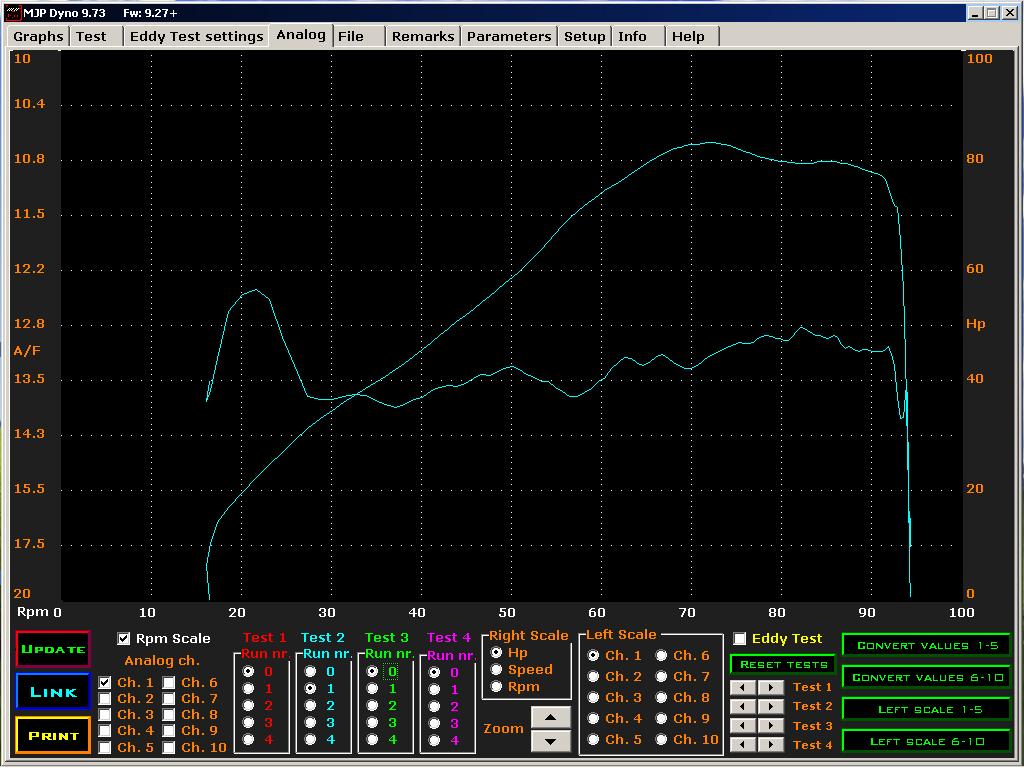Open the Parameters tab
Viewport: 1024px width, 768px height.
tap(508, 36)
